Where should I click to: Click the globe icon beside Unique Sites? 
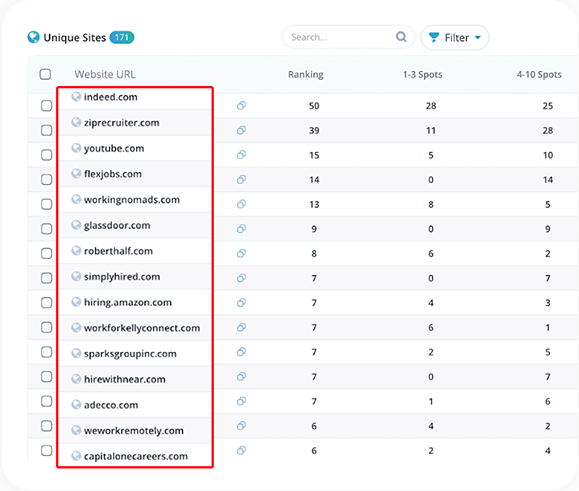coord(34,37)
